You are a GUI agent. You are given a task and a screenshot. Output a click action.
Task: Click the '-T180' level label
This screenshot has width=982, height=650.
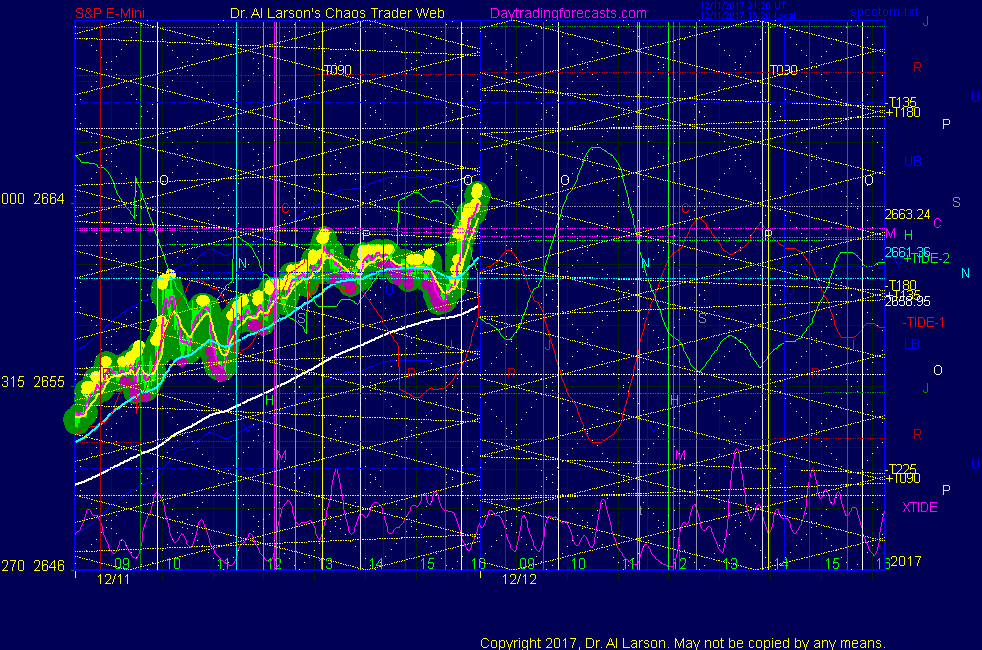click(901, 286)
